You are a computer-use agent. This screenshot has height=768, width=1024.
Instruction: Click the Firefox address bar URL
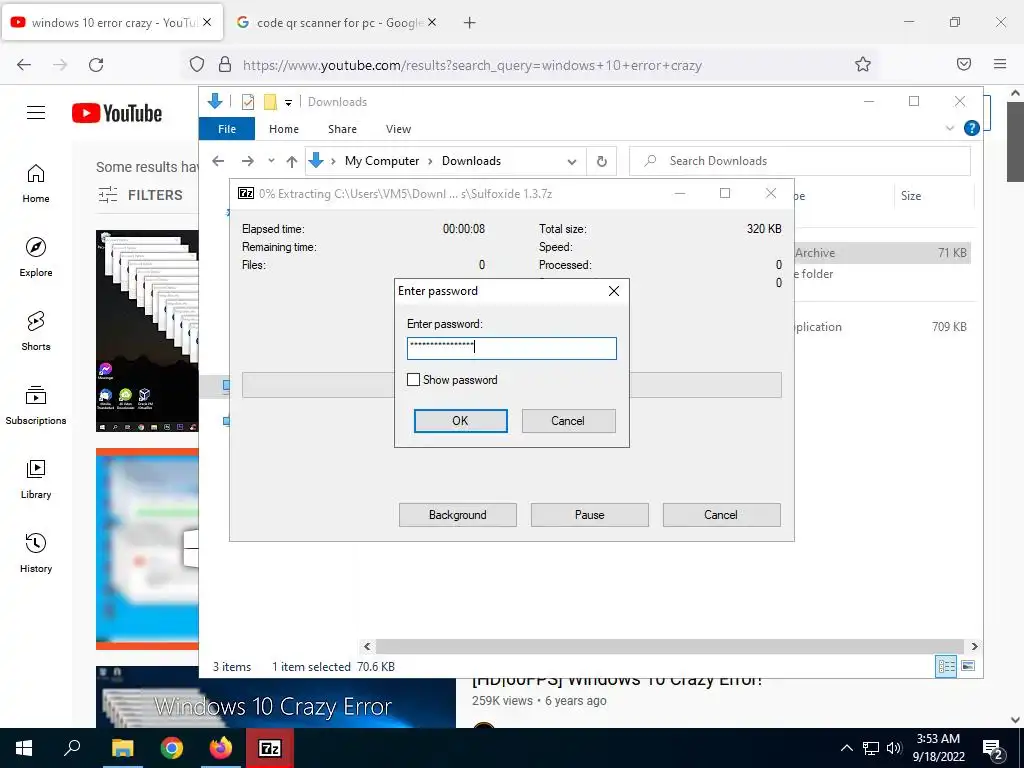(472, 65)
